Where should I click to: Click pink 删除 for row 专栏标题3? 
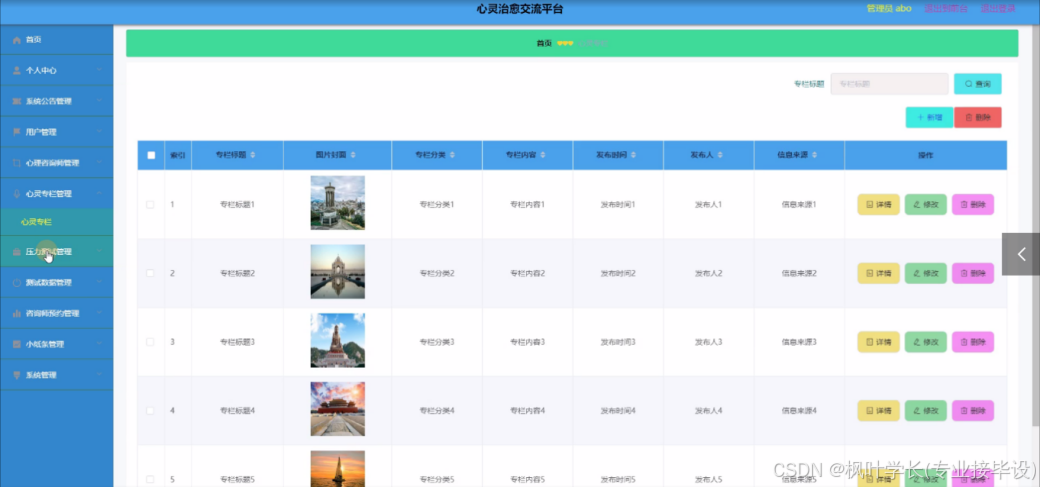pos(972,342)
